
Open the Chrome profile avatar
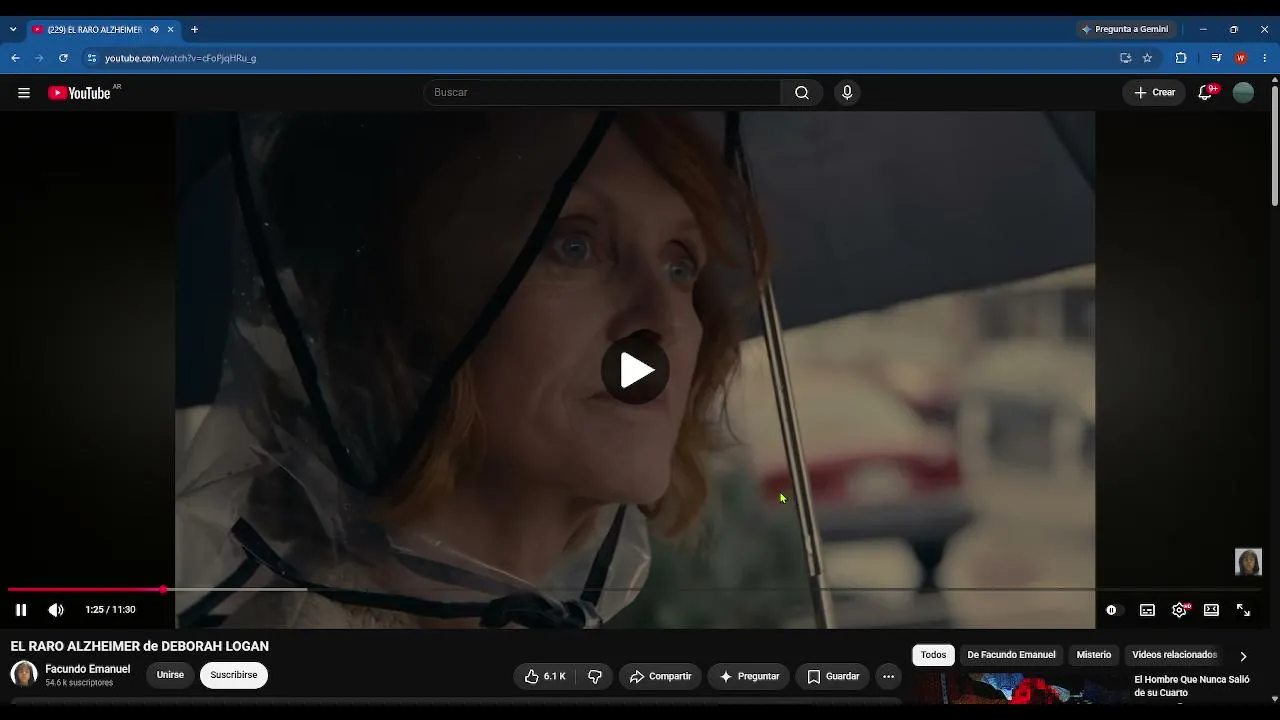[x=1241, y=58]
